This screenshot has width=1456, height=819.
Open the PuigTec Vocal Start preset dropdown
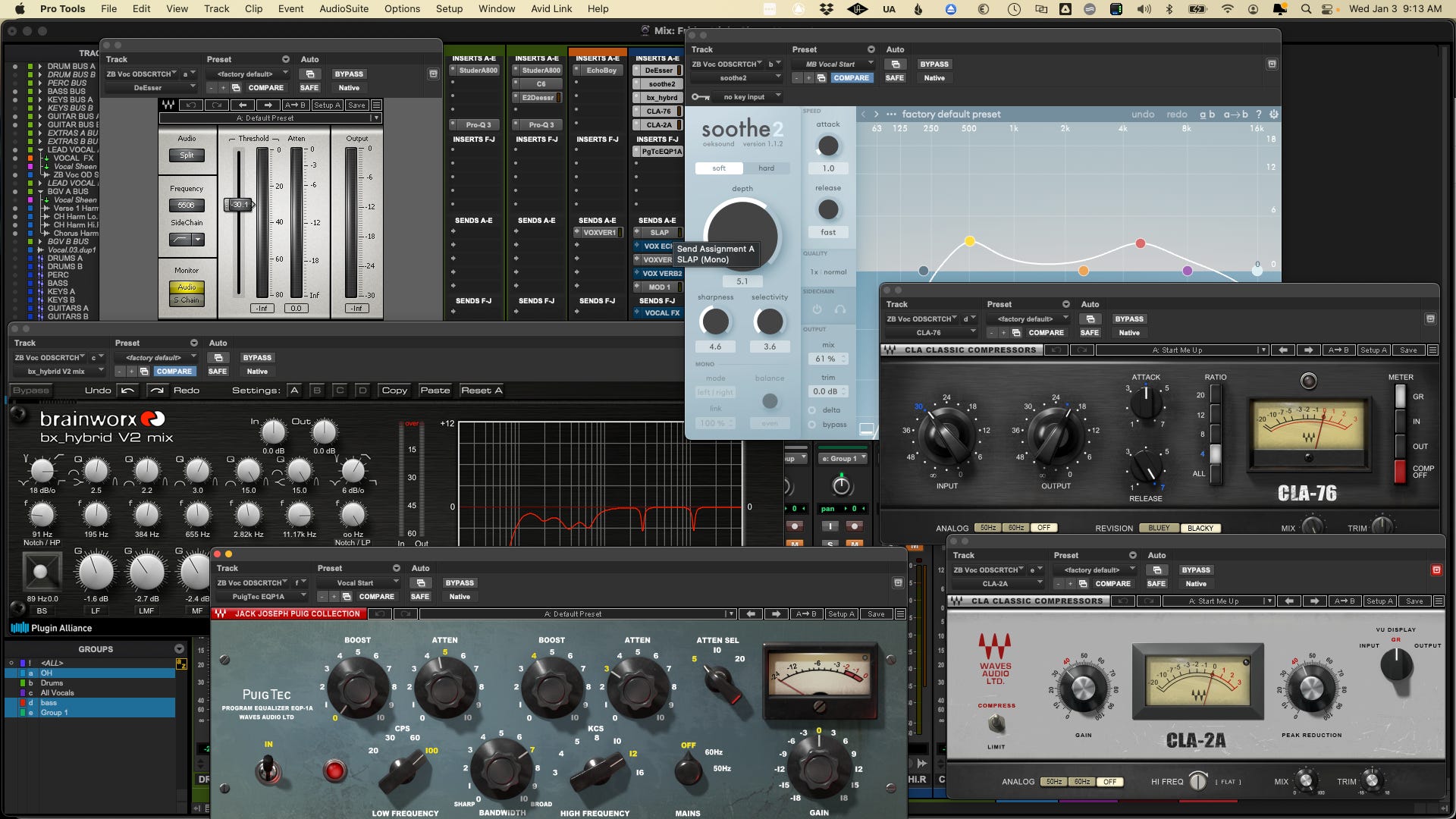click(359, 583)
